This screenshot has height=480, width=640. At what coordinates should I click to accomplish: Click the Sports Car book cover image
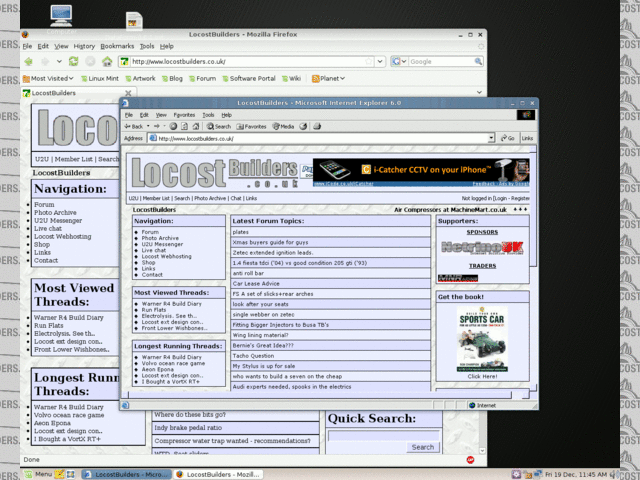(x=482, y=339)
